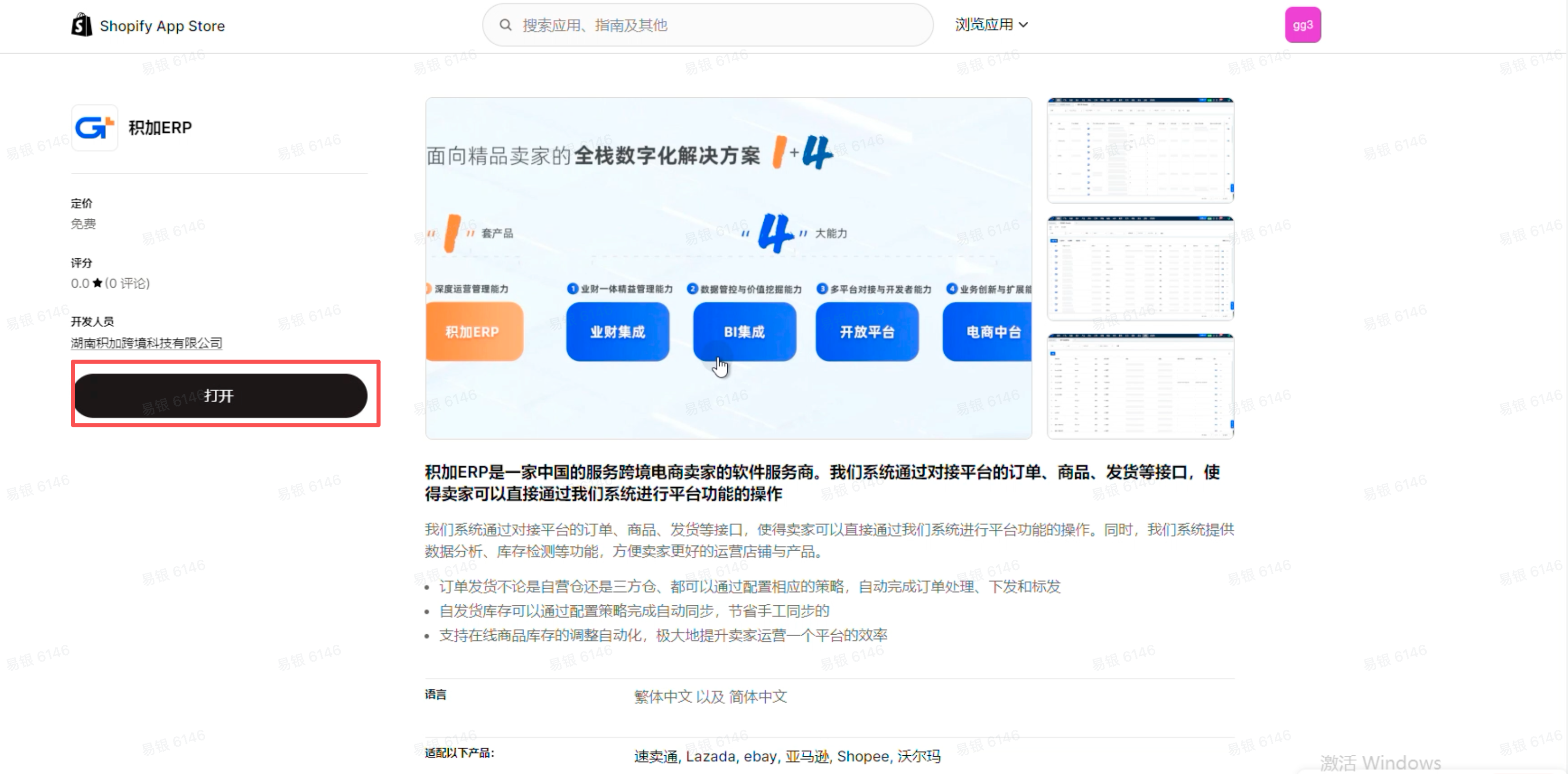Click the orange 积加ERP tile in the banner
1568x774 pixels.
[x=474, y=332]
